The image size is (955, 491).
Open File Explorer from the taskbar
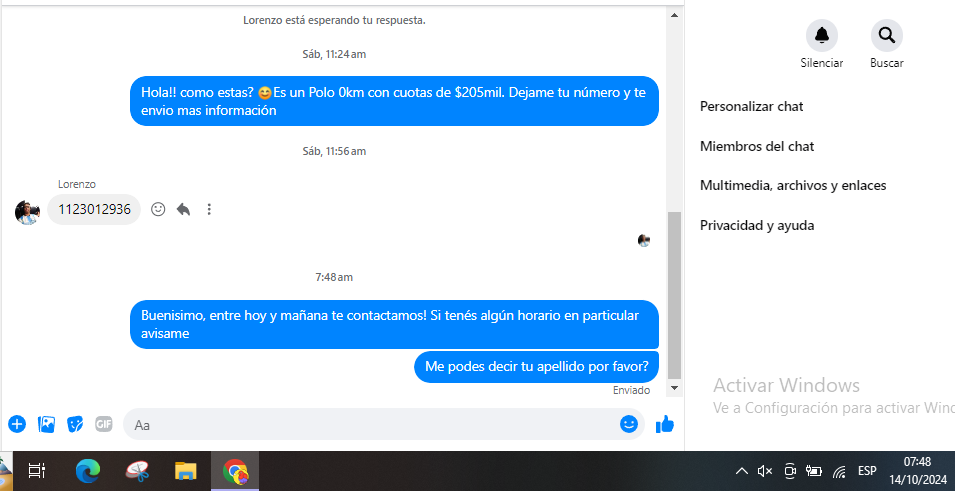186,471
